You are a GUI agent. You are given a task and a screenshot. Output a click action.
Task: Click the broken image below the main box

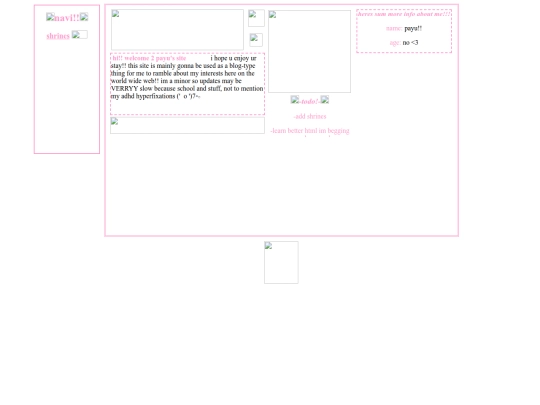point(281,262)
